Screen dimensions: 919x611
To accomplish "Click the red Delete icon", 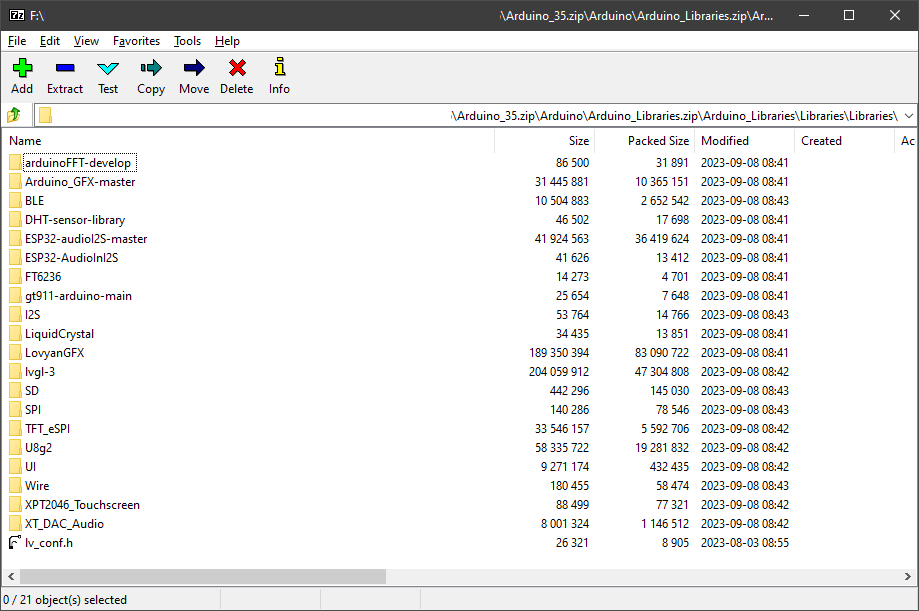I will [237, 68].
